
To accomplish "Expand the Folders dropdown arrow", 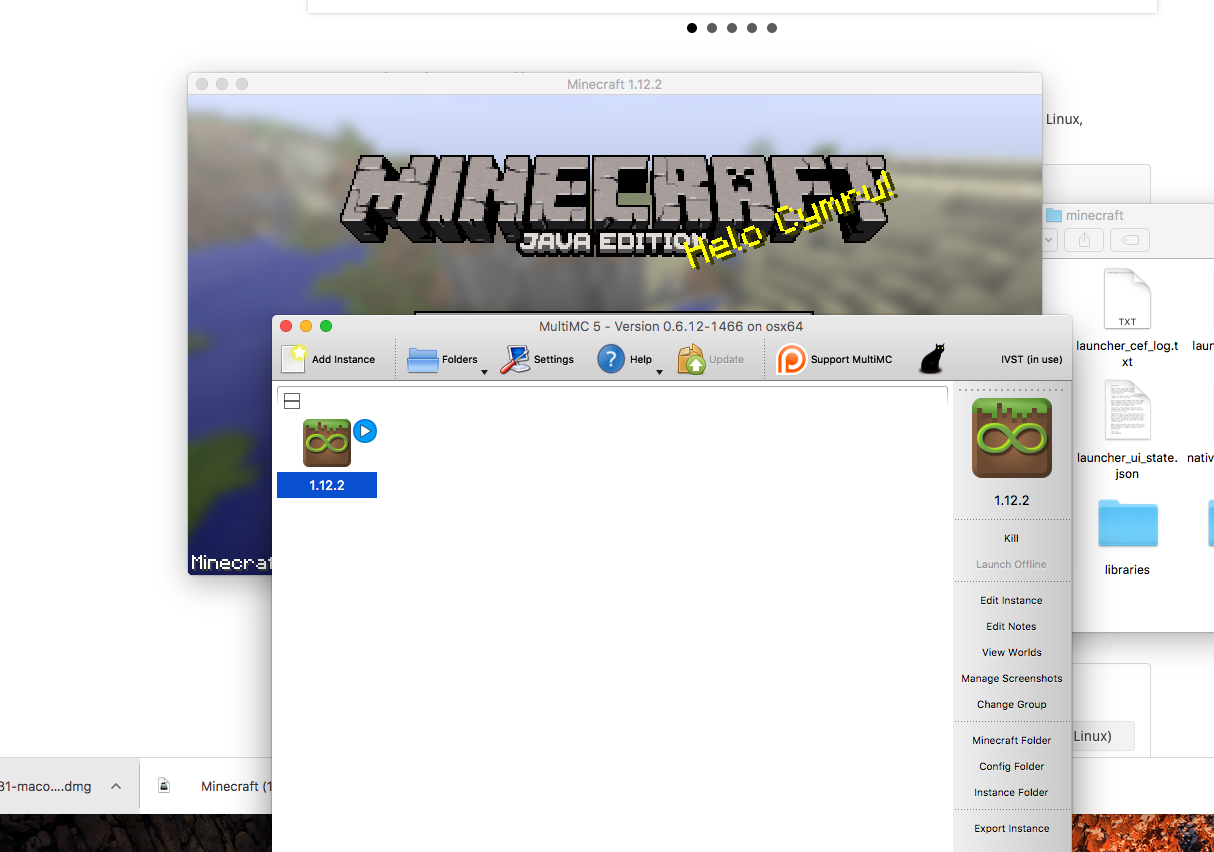I will click(484, 372).
